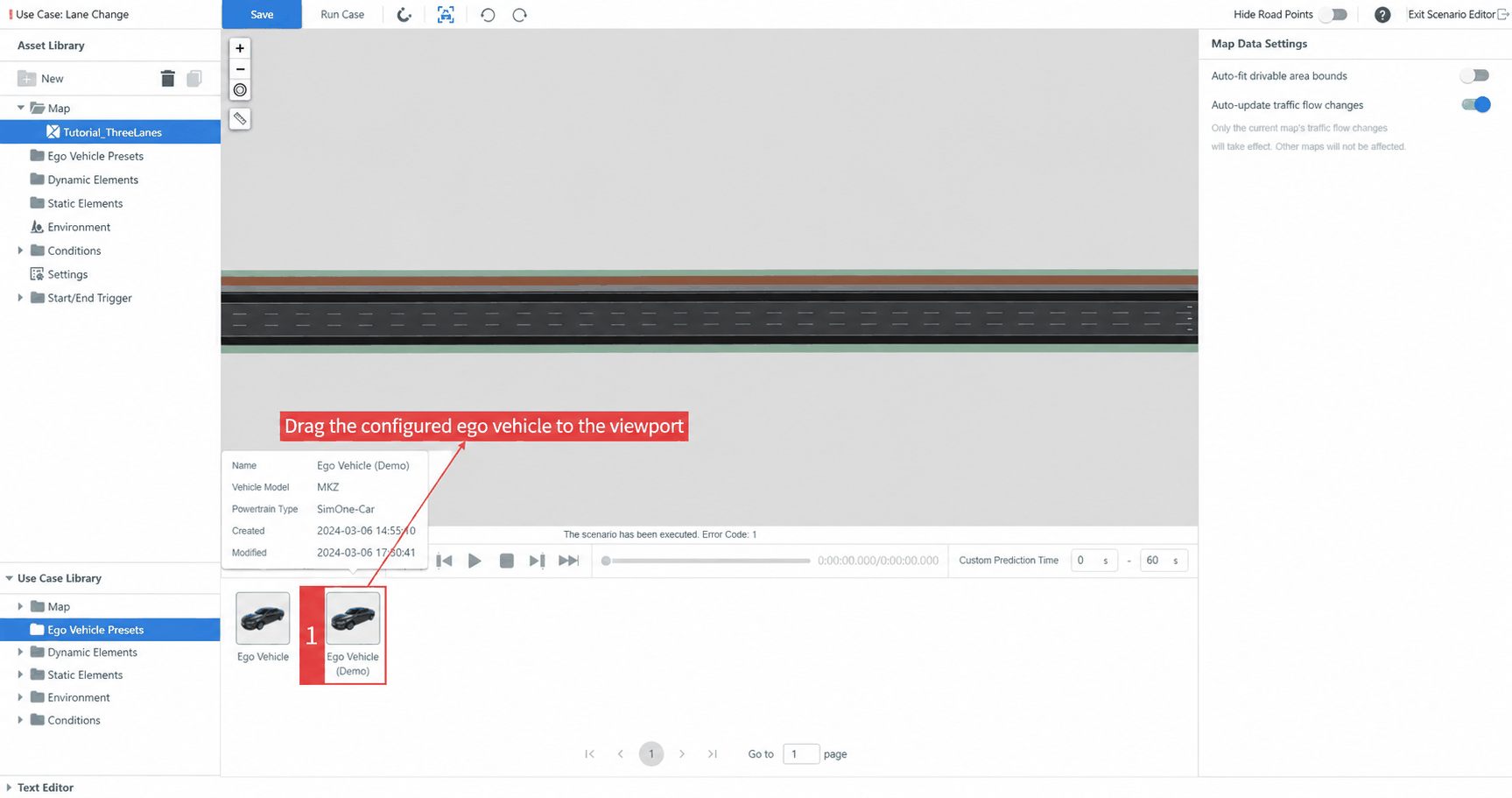Click the recenter target icon on map
This screenshot has height=798, width=1512.
[240, 90]
